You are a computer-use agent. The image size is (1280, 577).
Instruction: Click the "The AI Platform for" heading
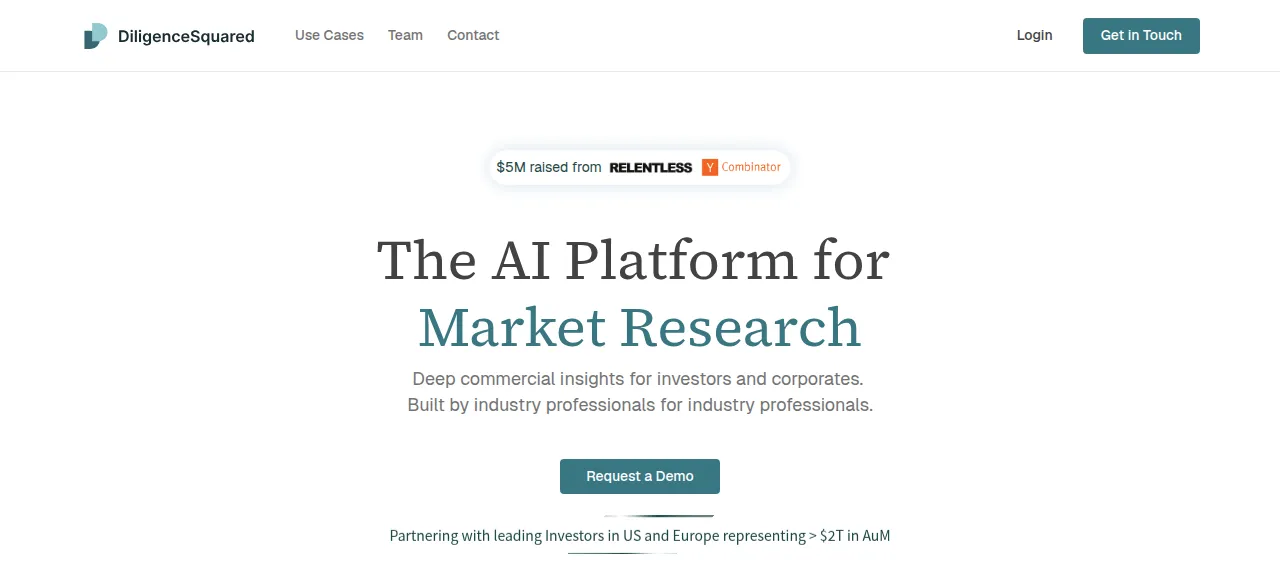(633, 260)
